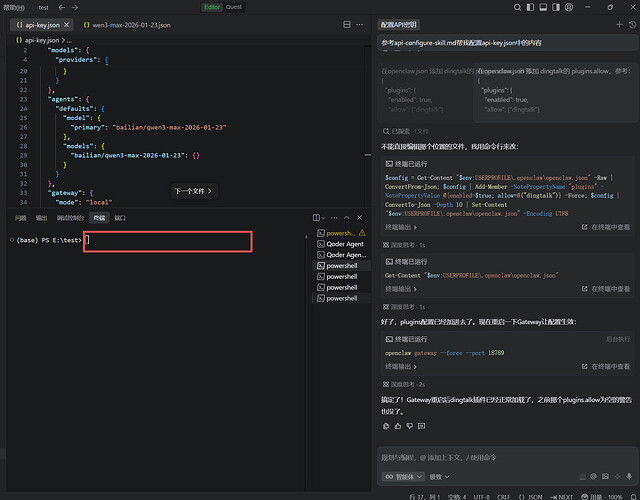Expand 终端输出 under the $config command

(x=401, y=227)
